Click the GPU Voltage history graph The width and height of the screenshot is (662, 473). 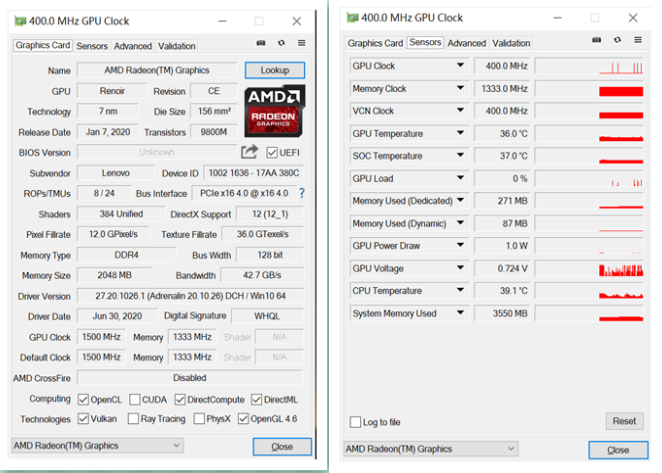tap(589, 268)
